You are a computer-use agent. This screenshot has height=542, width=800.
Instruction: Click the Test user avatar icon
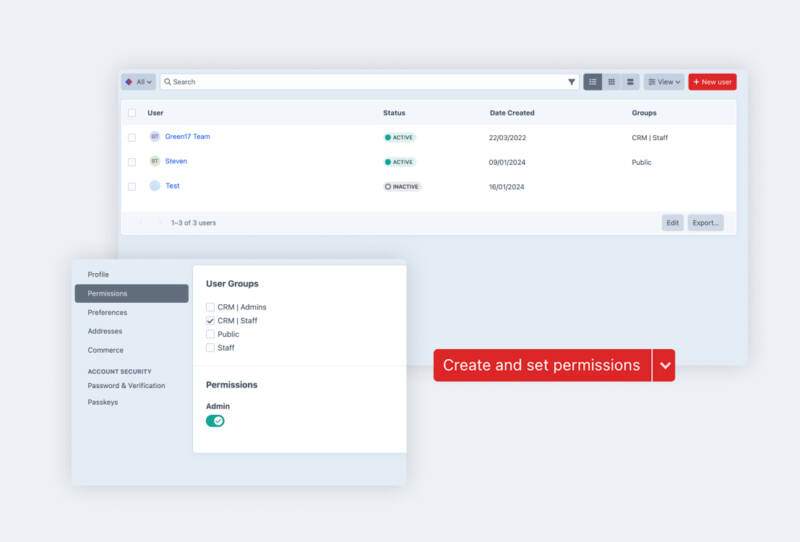click(x=155, y=186)
